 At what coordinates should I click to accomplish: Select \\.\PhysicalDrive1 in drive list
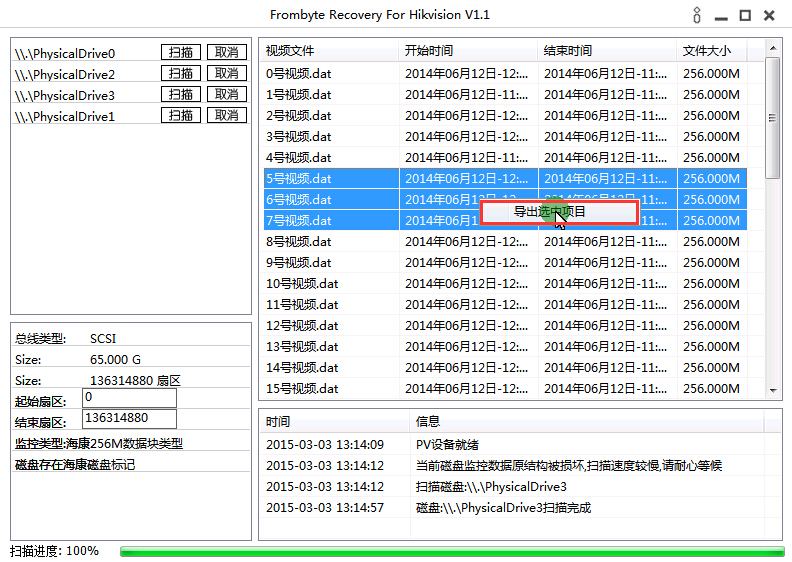coord(65,117)
